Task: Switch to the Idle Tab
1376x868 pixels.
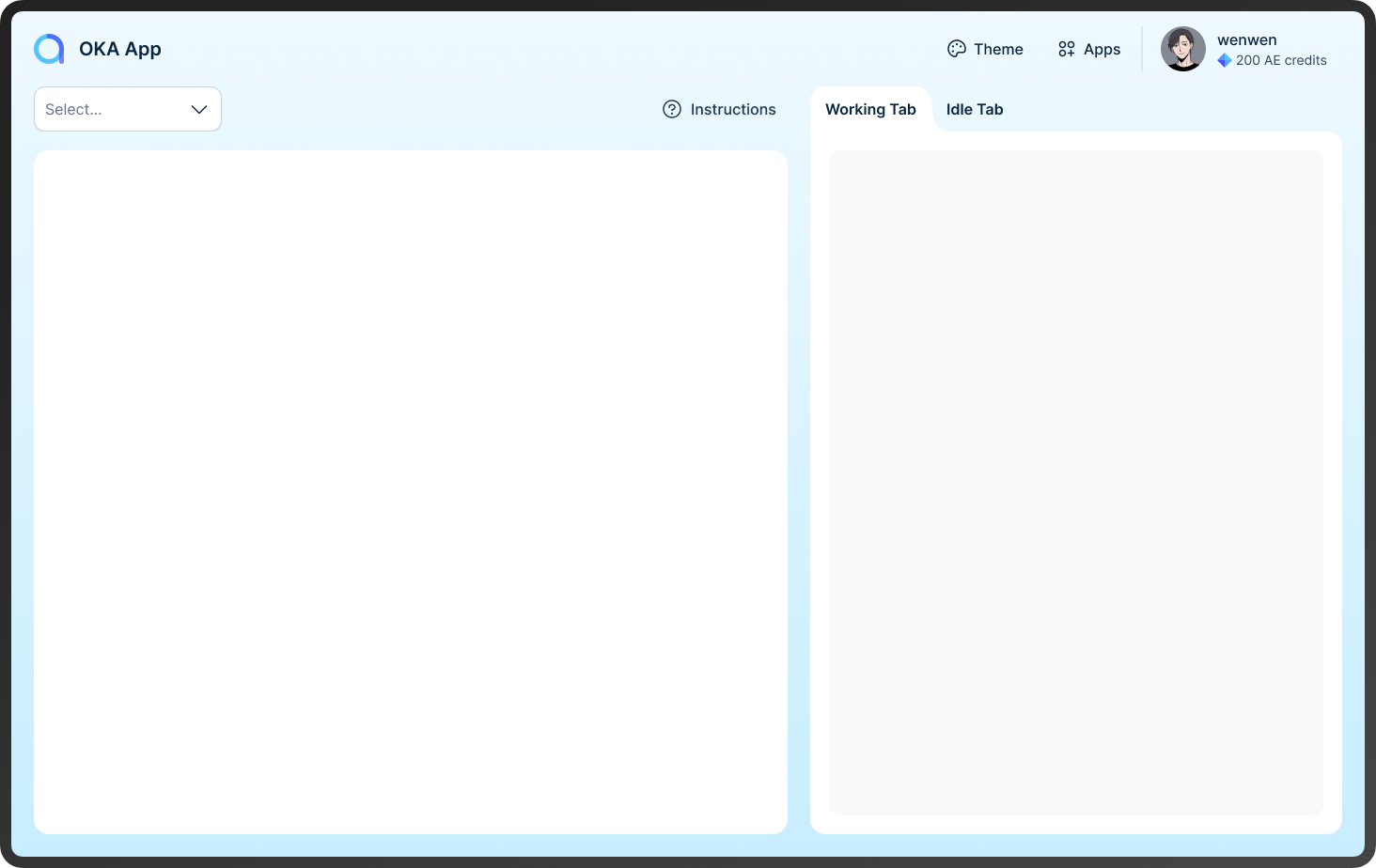Action: click(x=975, y=109)
